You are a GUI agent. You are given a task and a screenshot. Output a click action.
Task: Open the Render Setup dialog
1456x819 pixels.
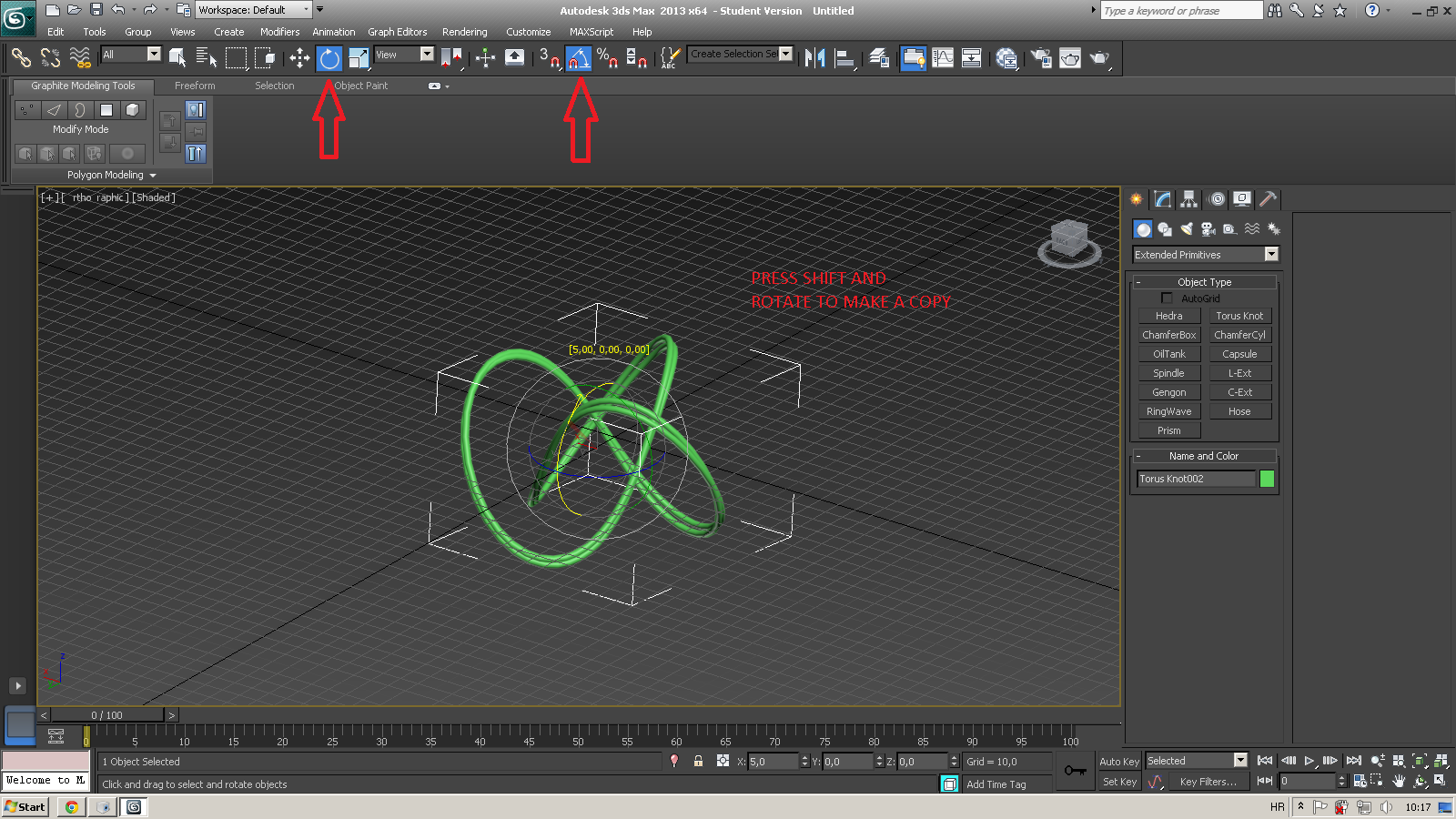click(x=1040, y=58)
